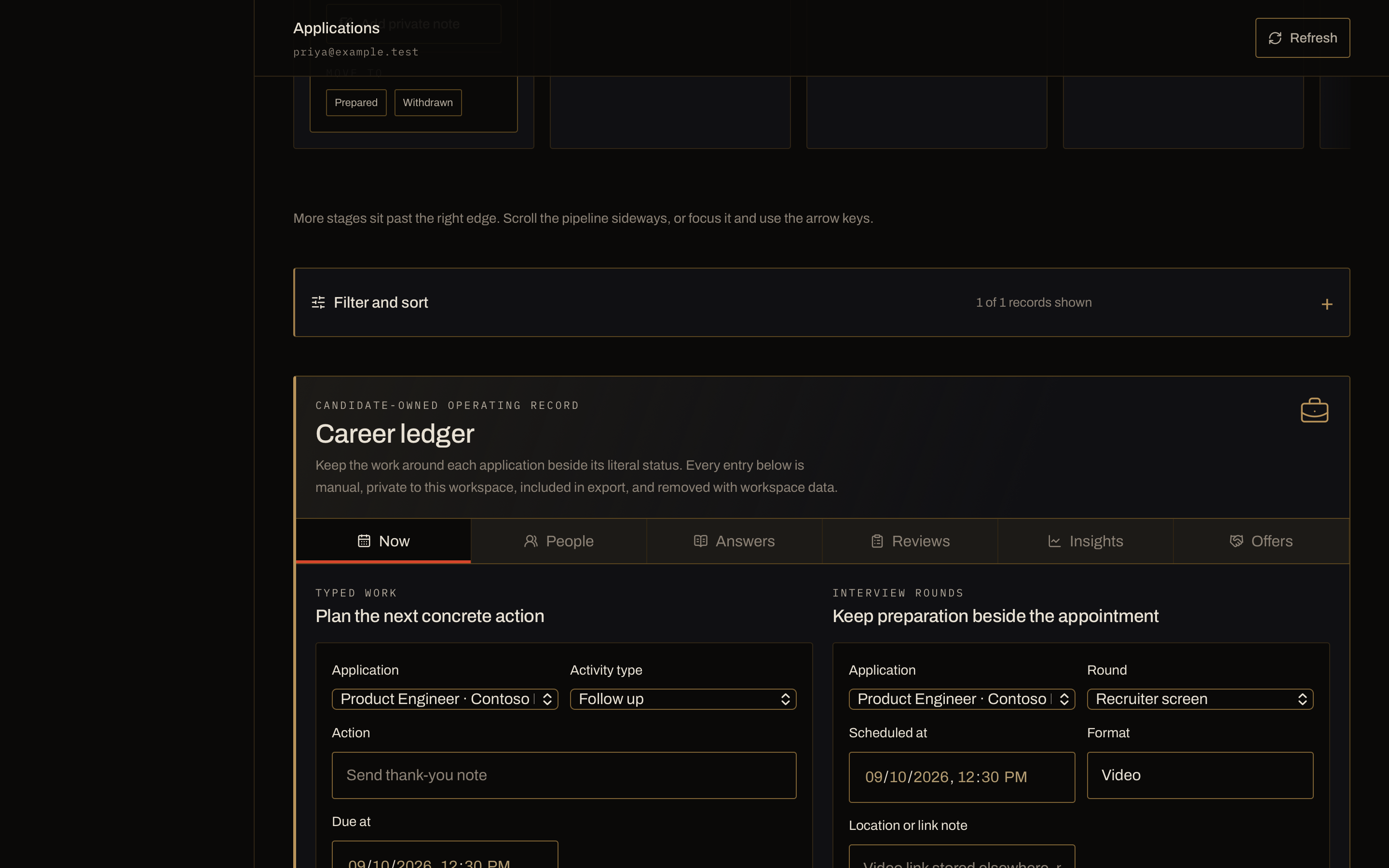The height and width of the screenshot is (868, 1389).
Task: Click the Scheduled at date field
Action: pos(962,777)
